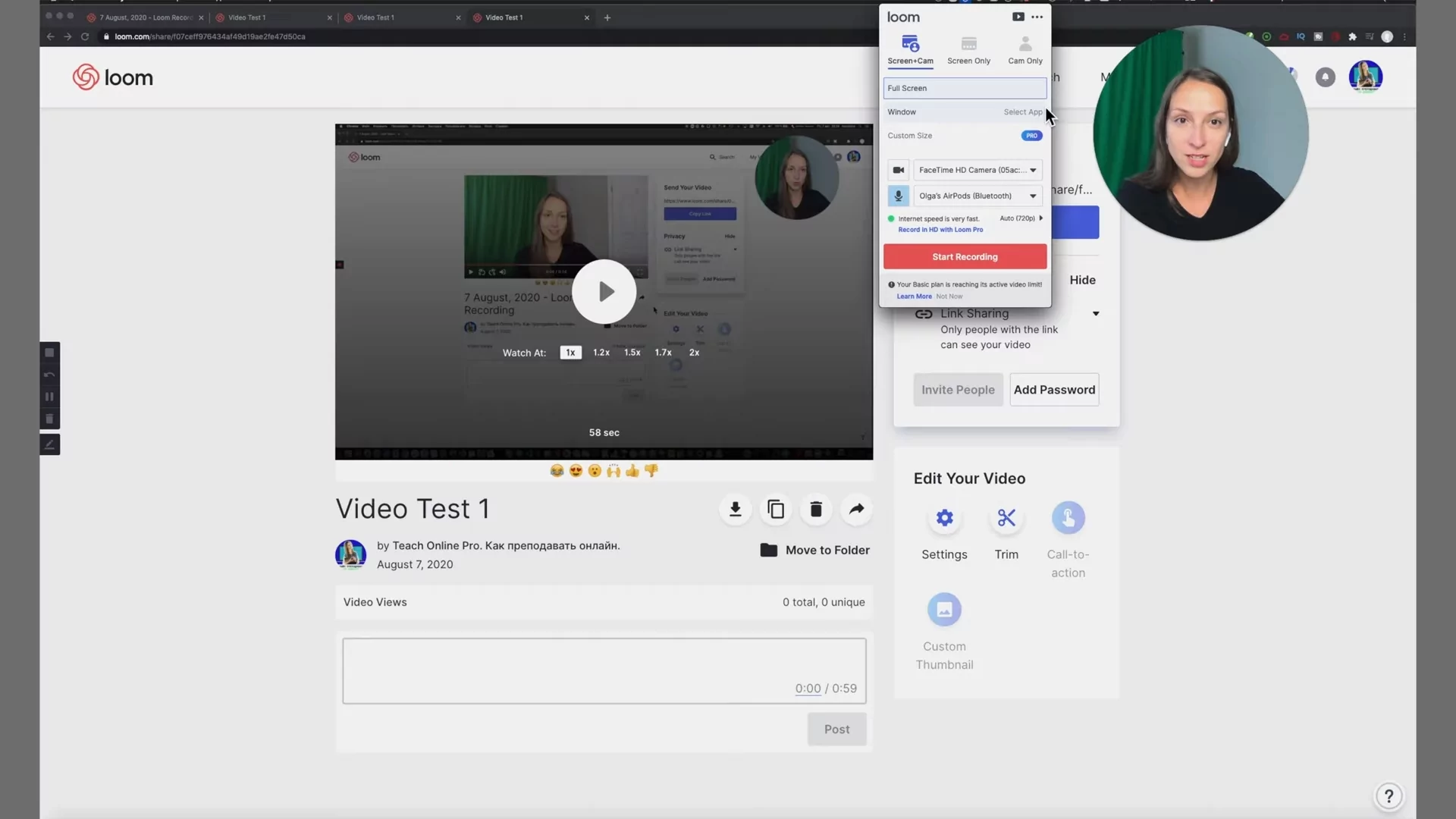Viewport: 1456px width, 819px height.
Task: Reload the page with the browser refresh icon
Action: [x=85, y=36]
